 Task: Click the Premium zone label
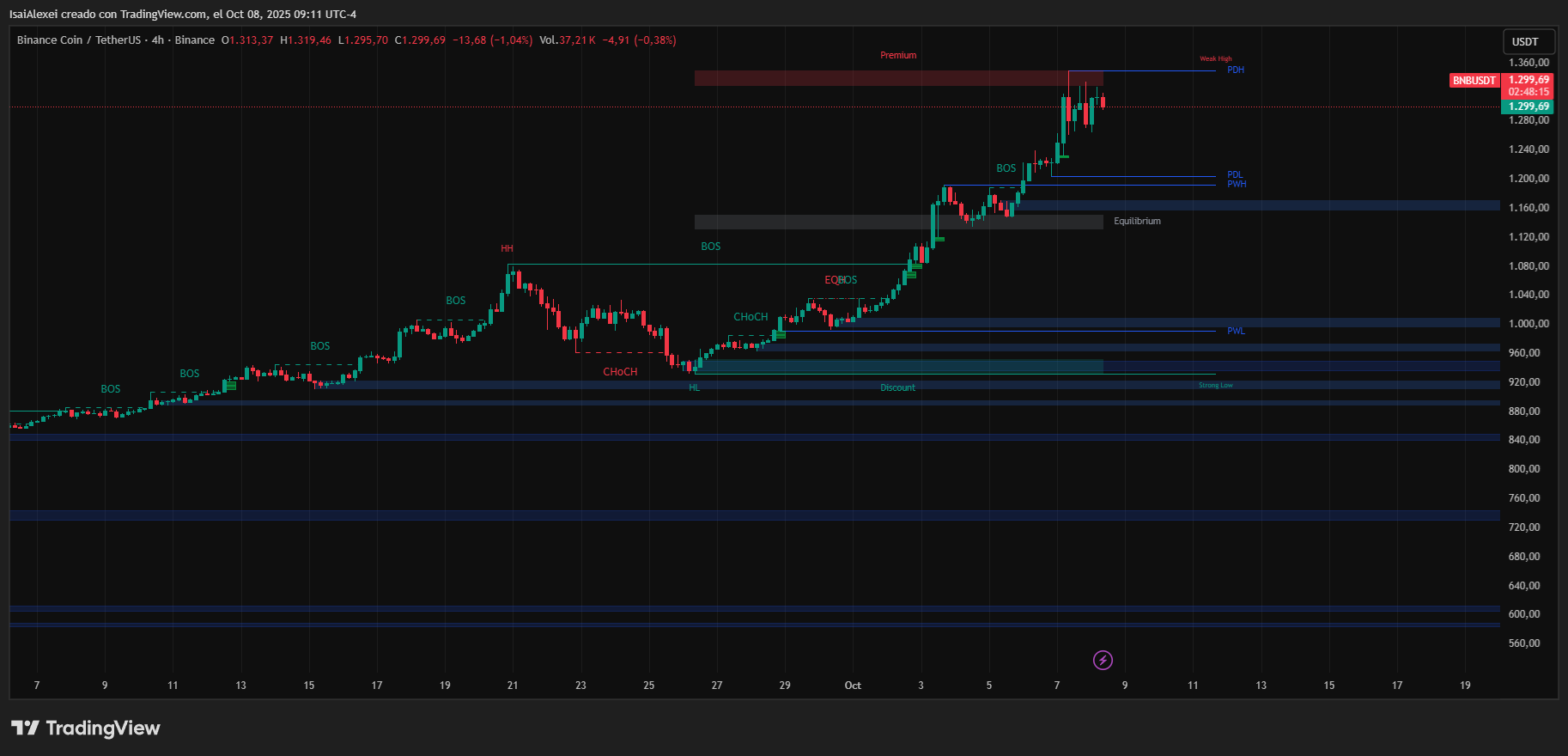[898, 55]
